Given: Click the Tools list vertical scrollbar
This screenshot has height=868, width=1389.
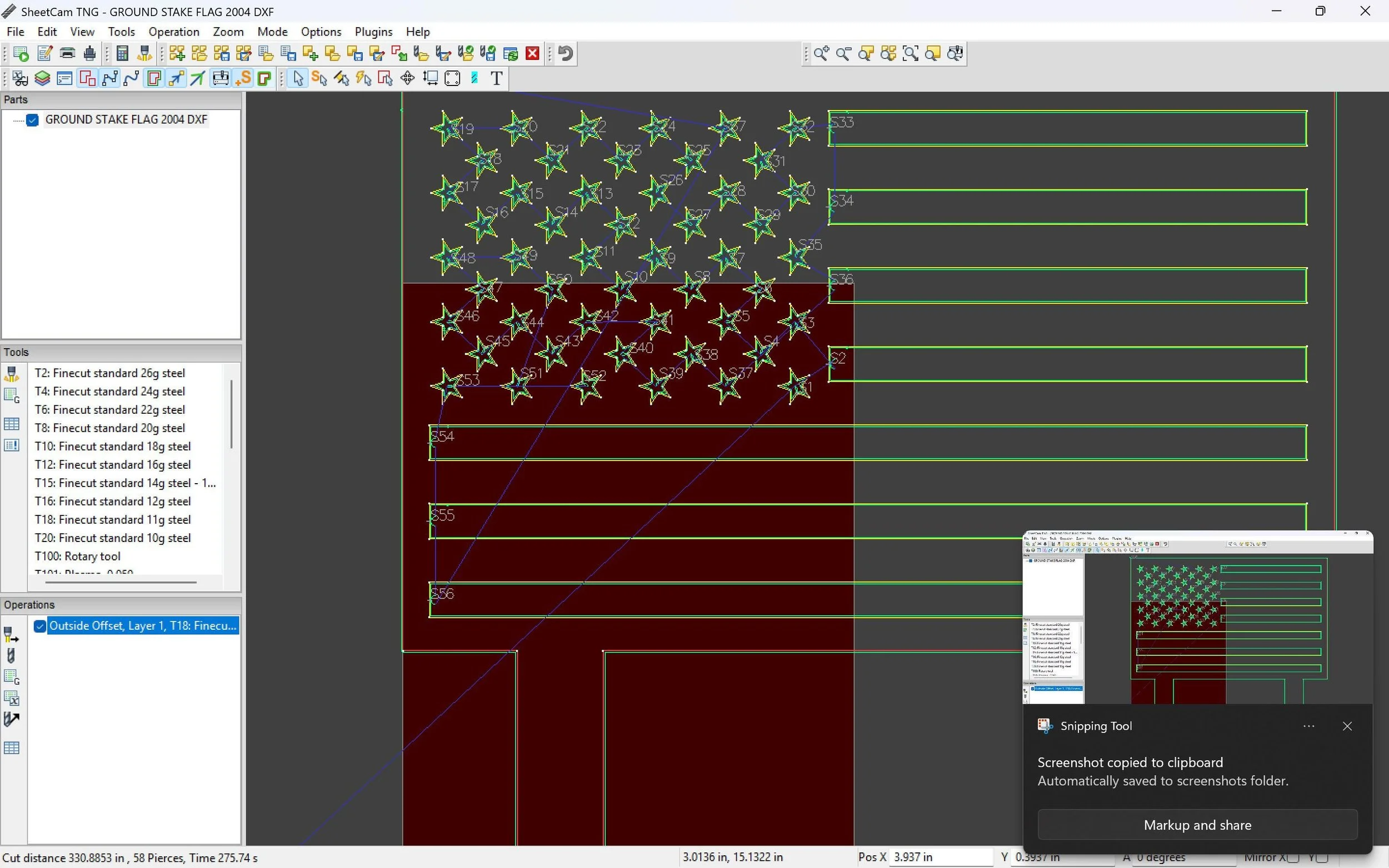Looking at the screenshot, I should pos(231,413).
